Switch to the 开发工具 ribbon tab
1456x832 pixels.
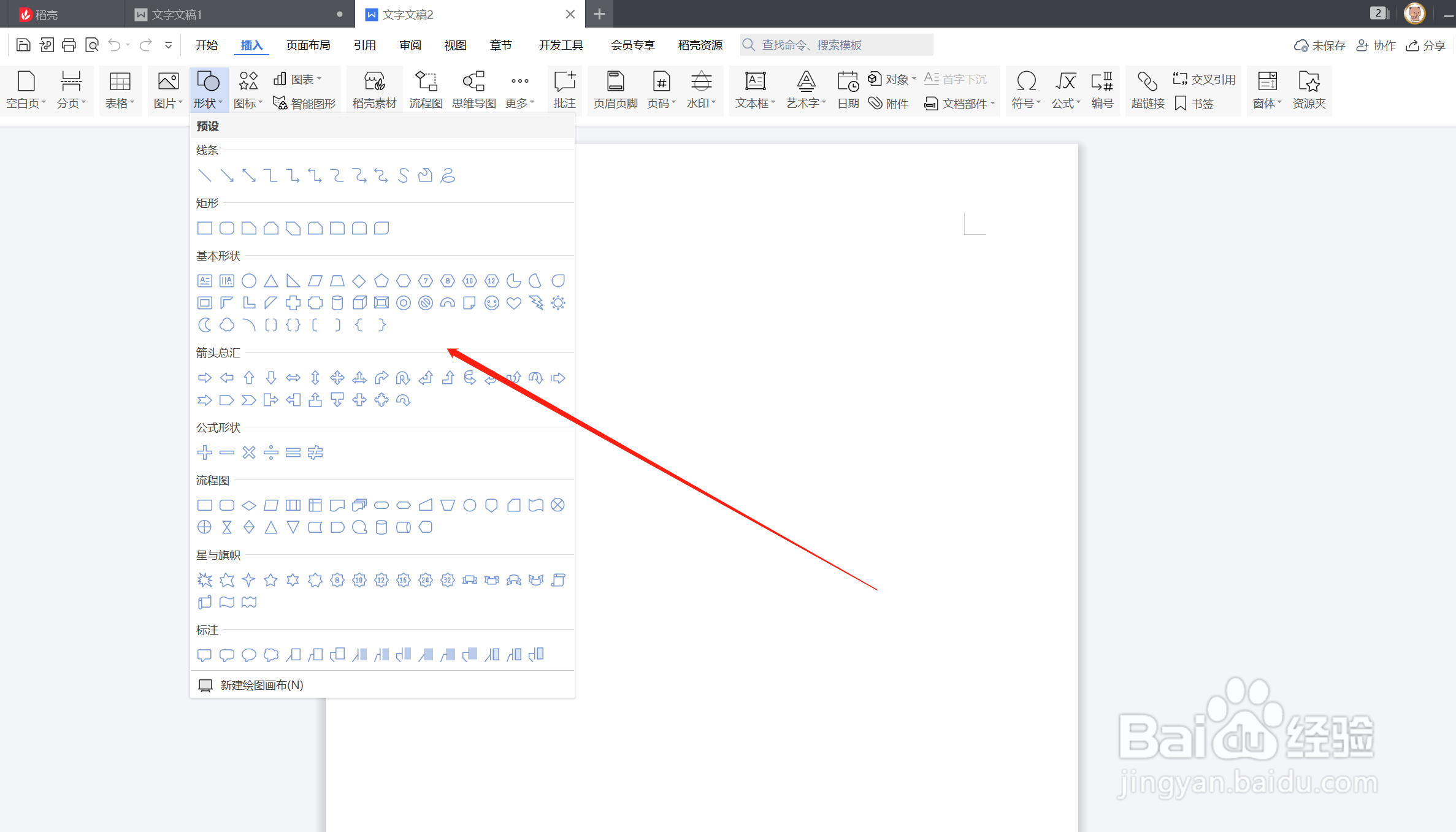561,45
